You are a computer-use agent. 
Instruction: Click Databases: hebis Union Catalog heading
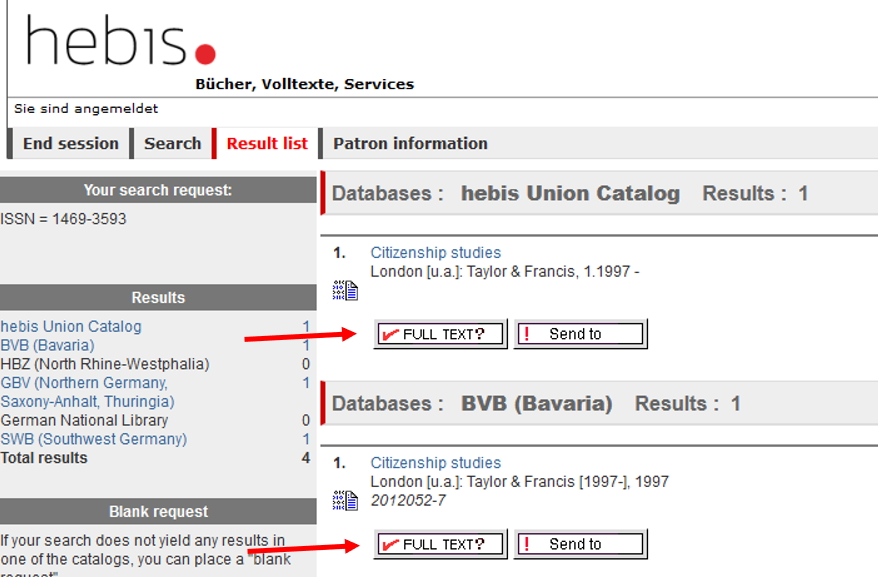(506, 194)
